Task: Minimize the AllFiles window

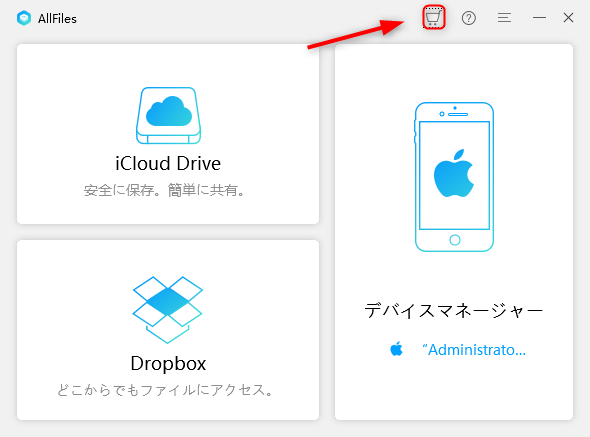Action: (539, 18)
